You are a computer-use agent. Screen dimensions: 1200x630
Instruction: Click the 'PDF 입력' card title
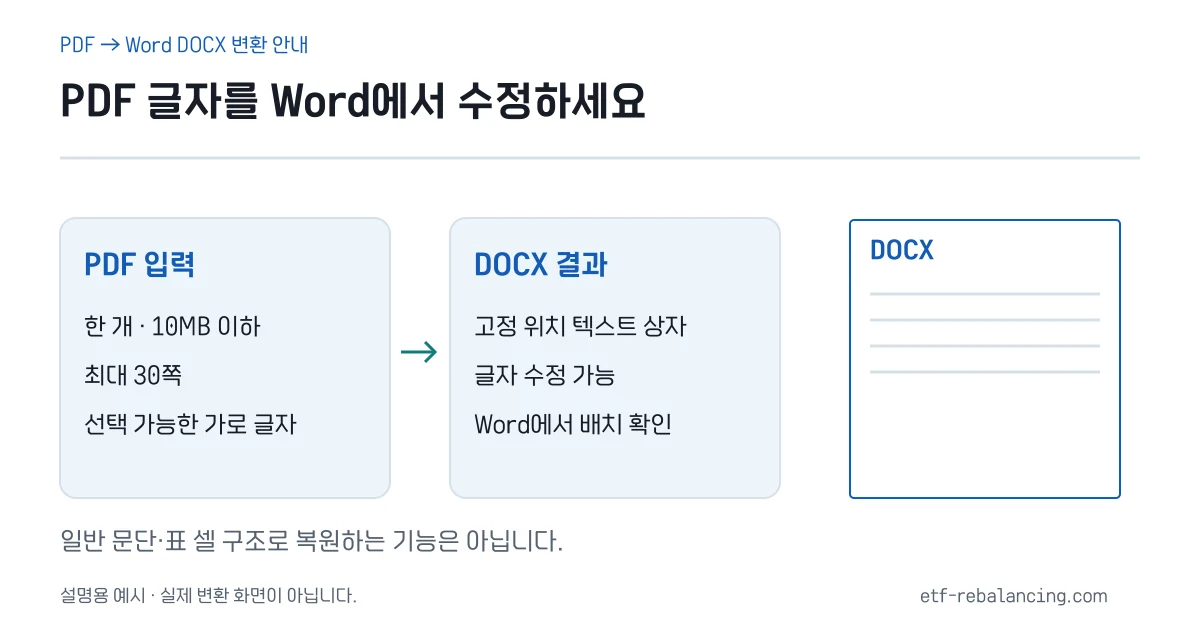139,265
